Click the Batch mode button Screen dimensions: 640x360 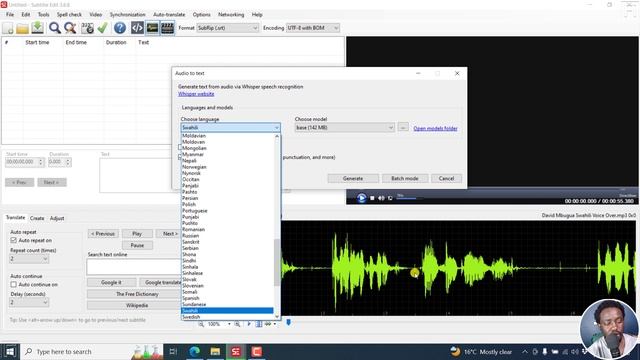tap(404, 178)
